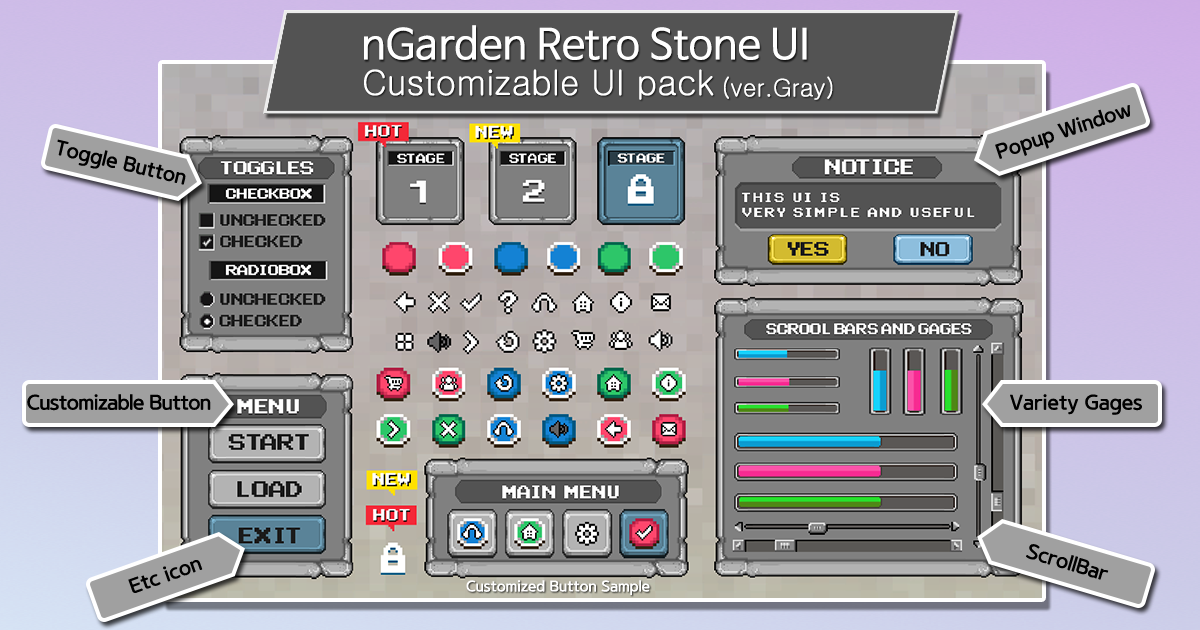Click the pink shopping cart icon button
The width and height of the screenshot is (1200, 630).
click(x=393, y=385)
